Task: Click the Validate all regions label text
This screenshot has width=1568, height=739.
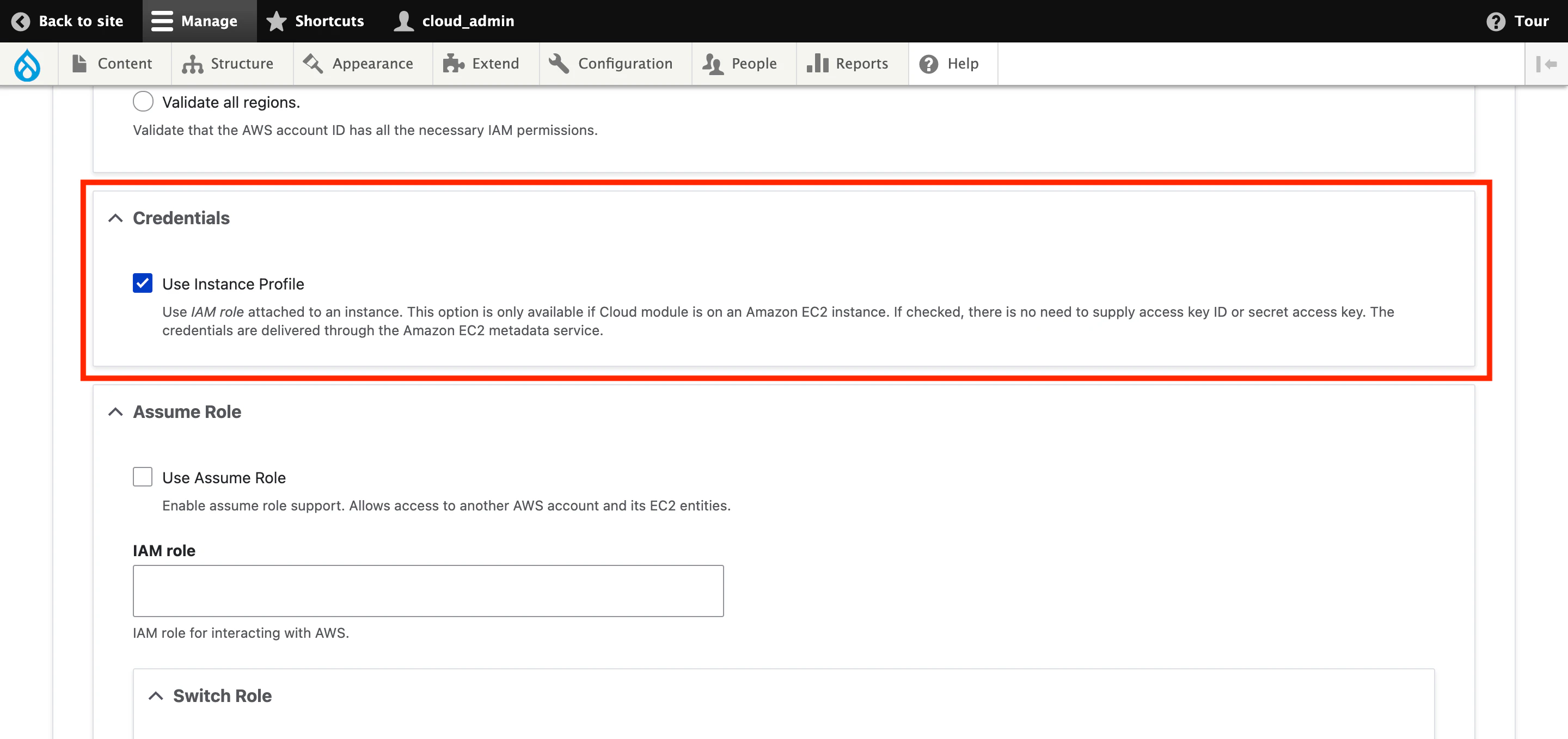Action: [231, 102]
